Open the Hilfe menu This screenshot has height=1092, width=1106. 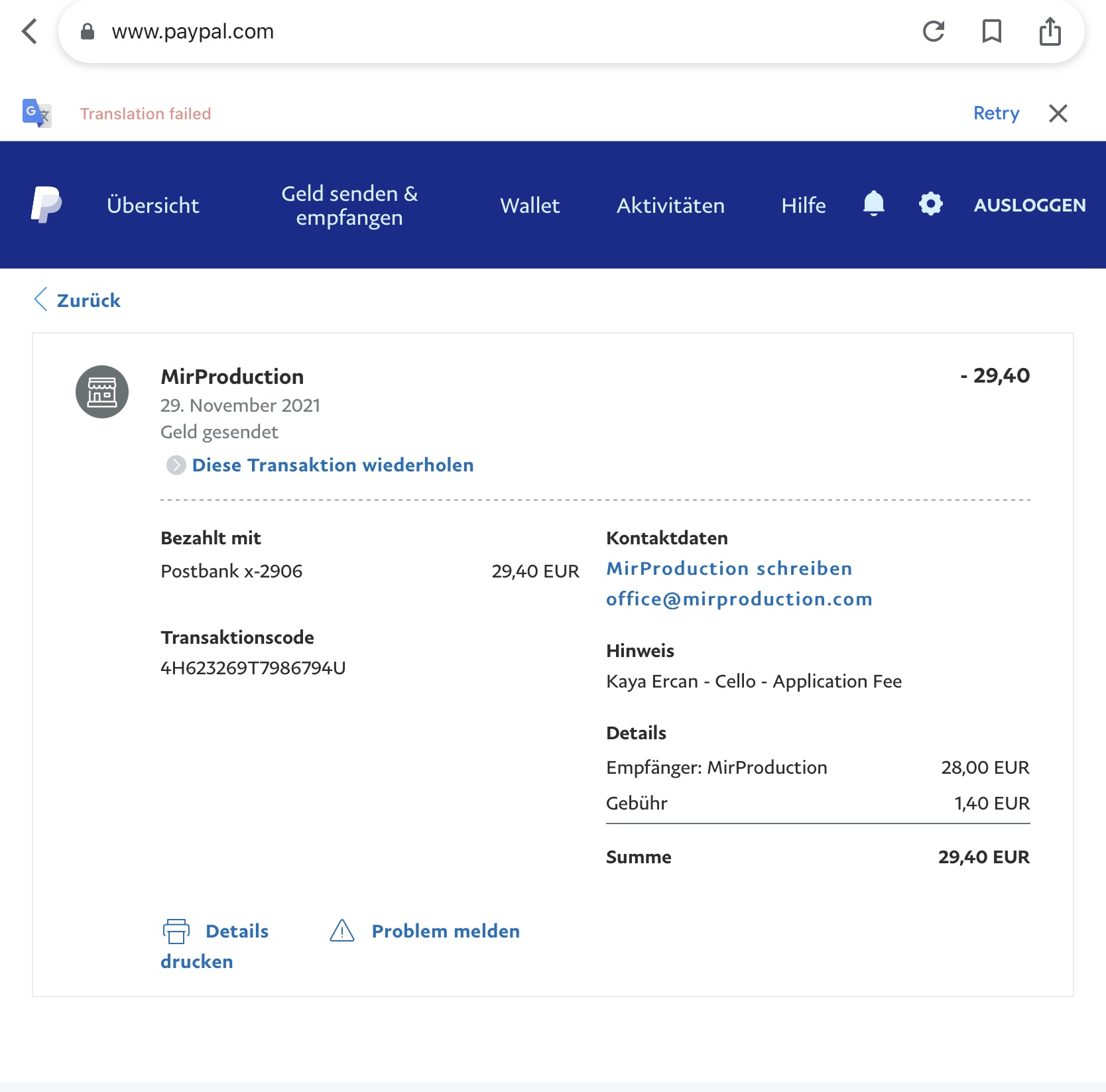803,206
